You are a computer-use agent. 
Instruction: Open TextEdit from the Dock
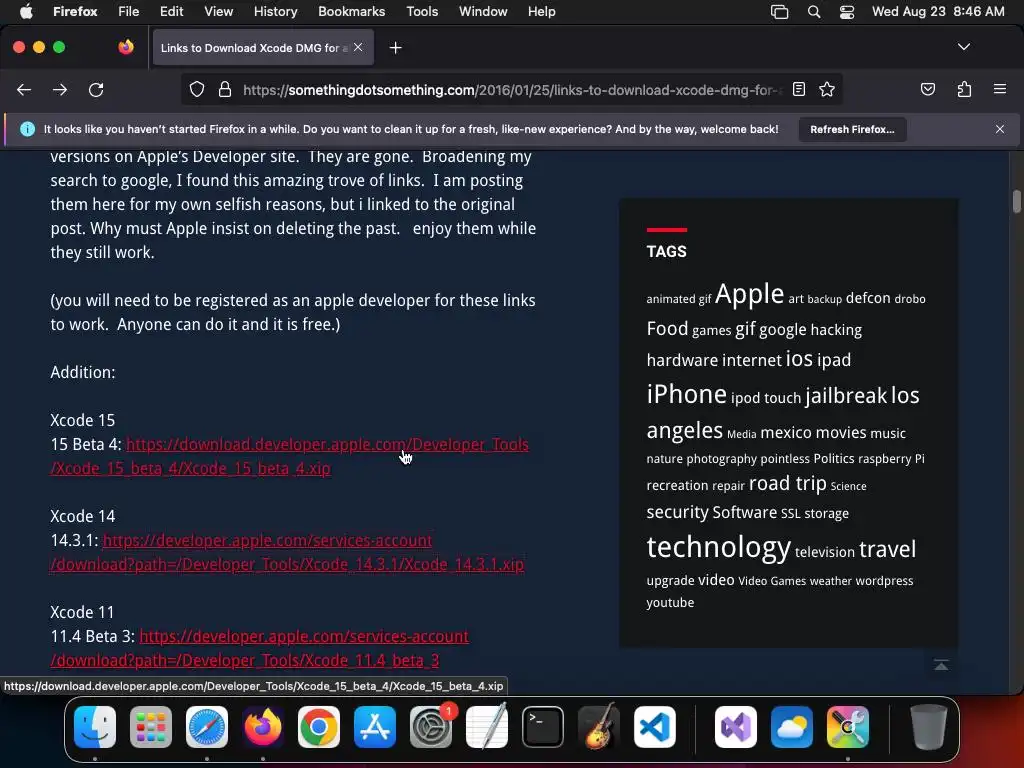[487, 726]
